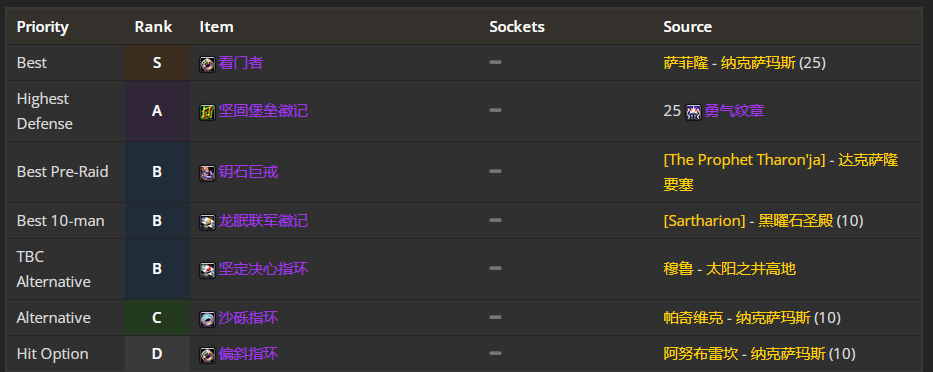Follow the Sartharion boss source link
The image size is (933, 372).
click(705, 221)
